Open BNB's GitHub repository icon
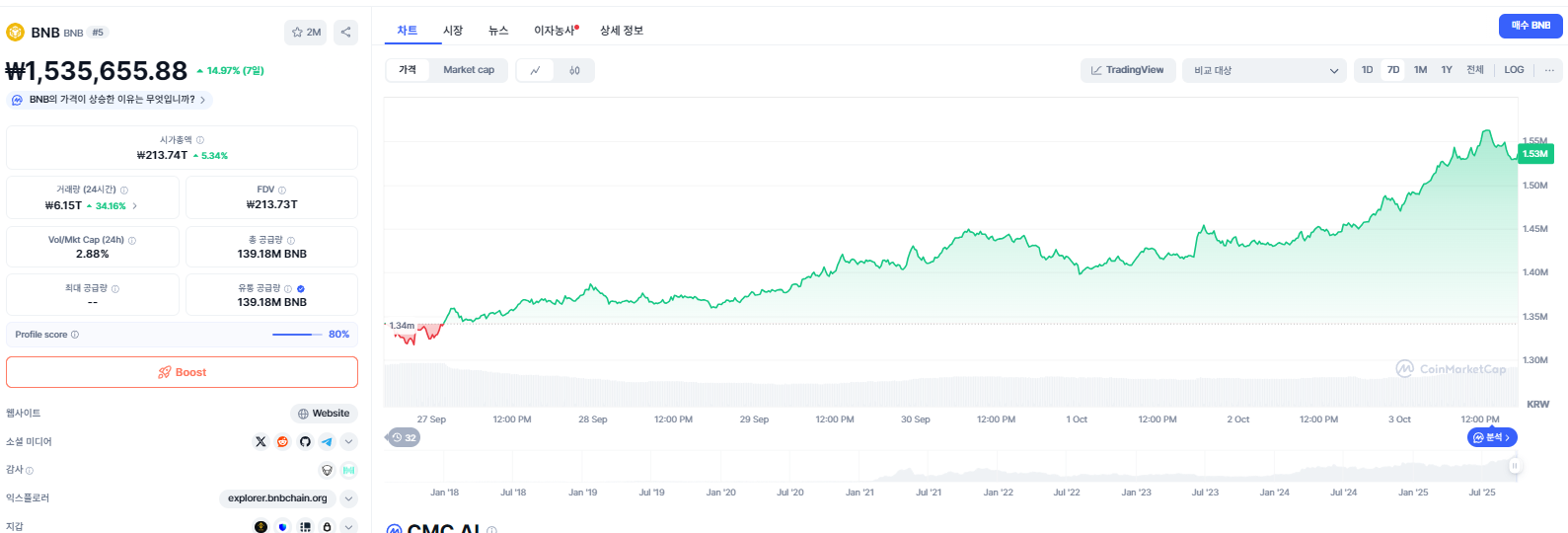 click(x=305, y=442)
